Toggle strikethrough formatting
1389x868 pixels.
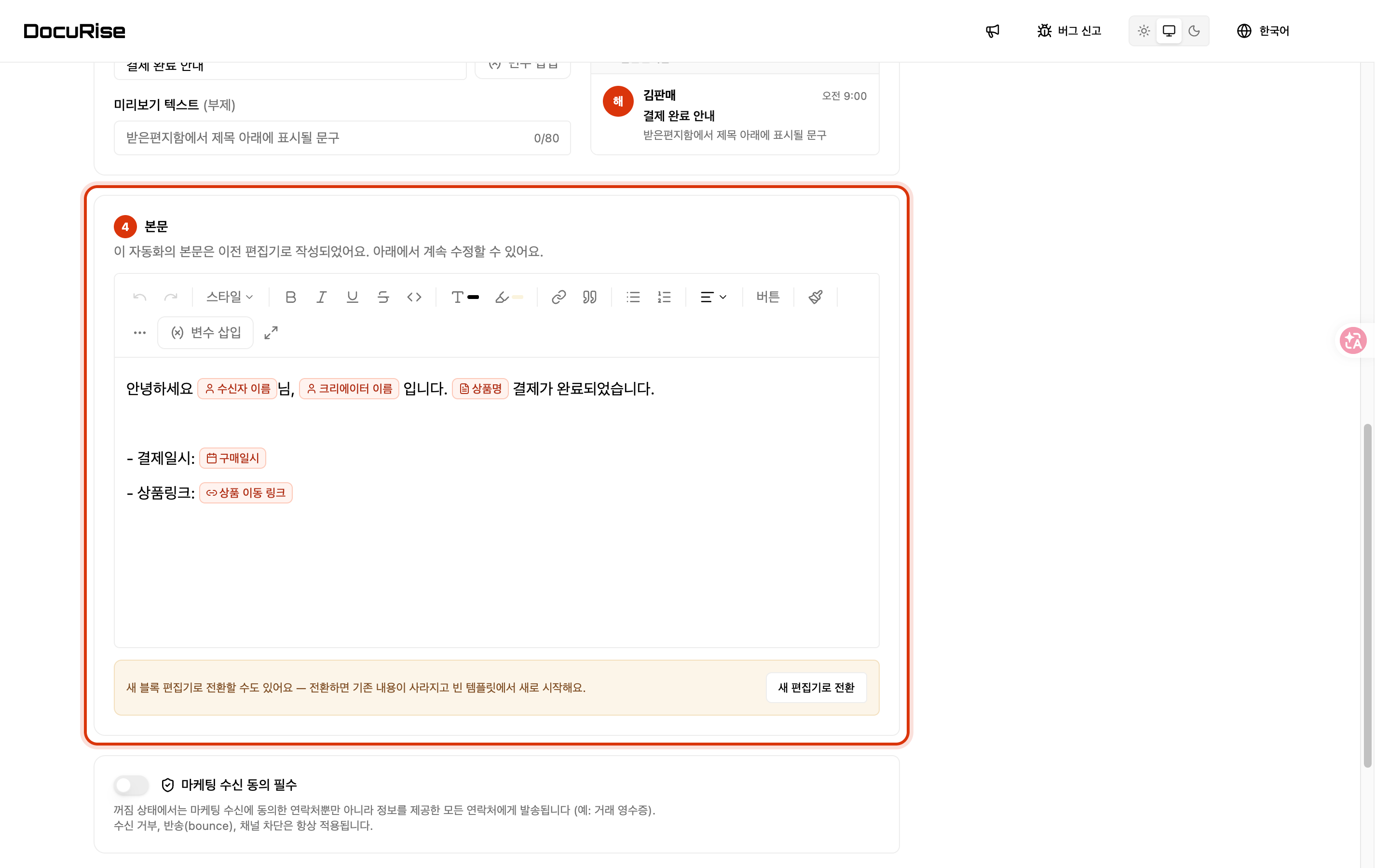click(x=383, y=297)
